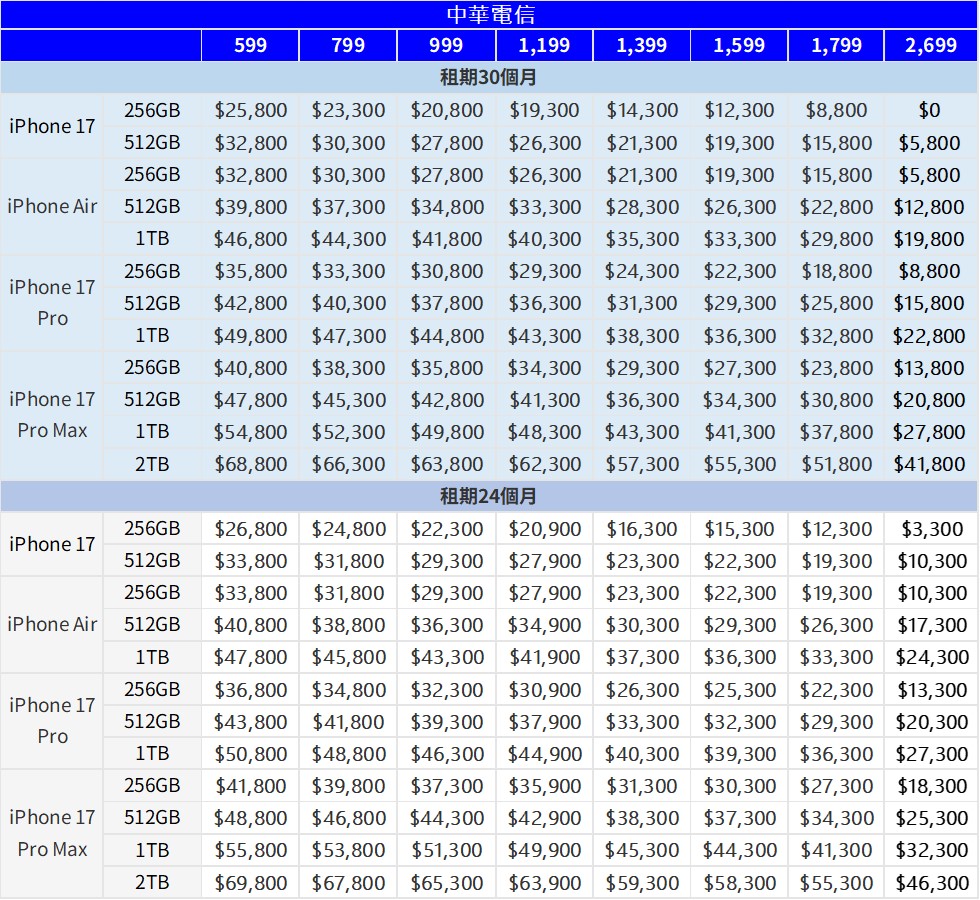Select the $13,300 price cell
980x900 pixels.
click(x=932, y=689)
